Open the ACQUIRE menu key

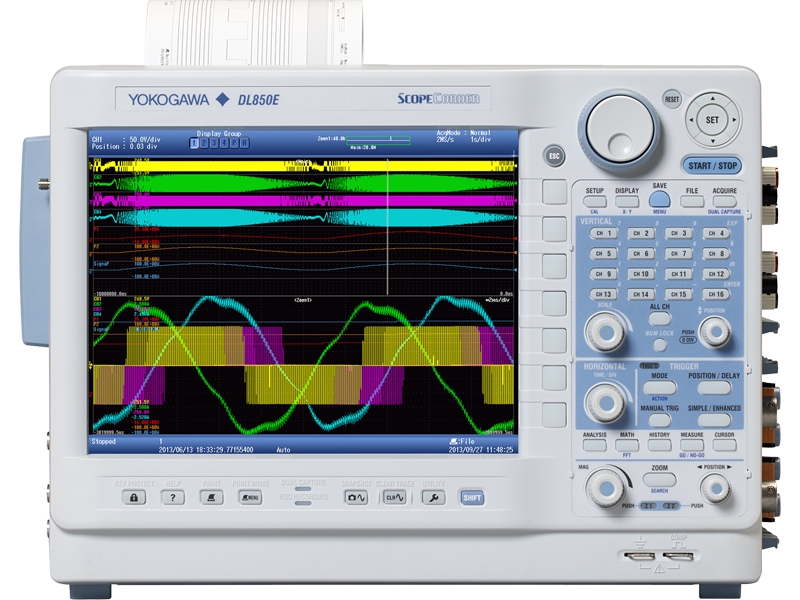[x=724, y=202]
